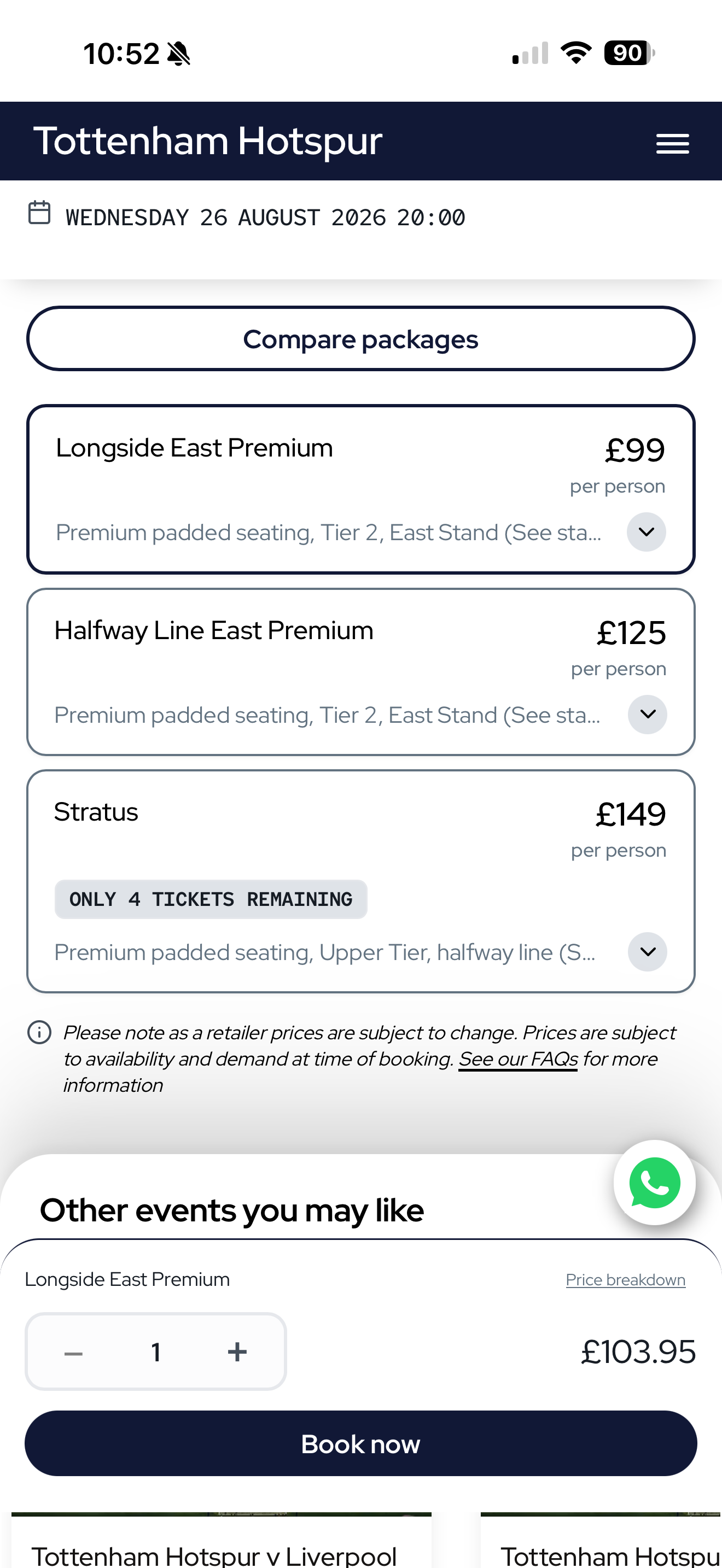
Task: Tap the battery indicator in status bar
Action: point(629,53)
